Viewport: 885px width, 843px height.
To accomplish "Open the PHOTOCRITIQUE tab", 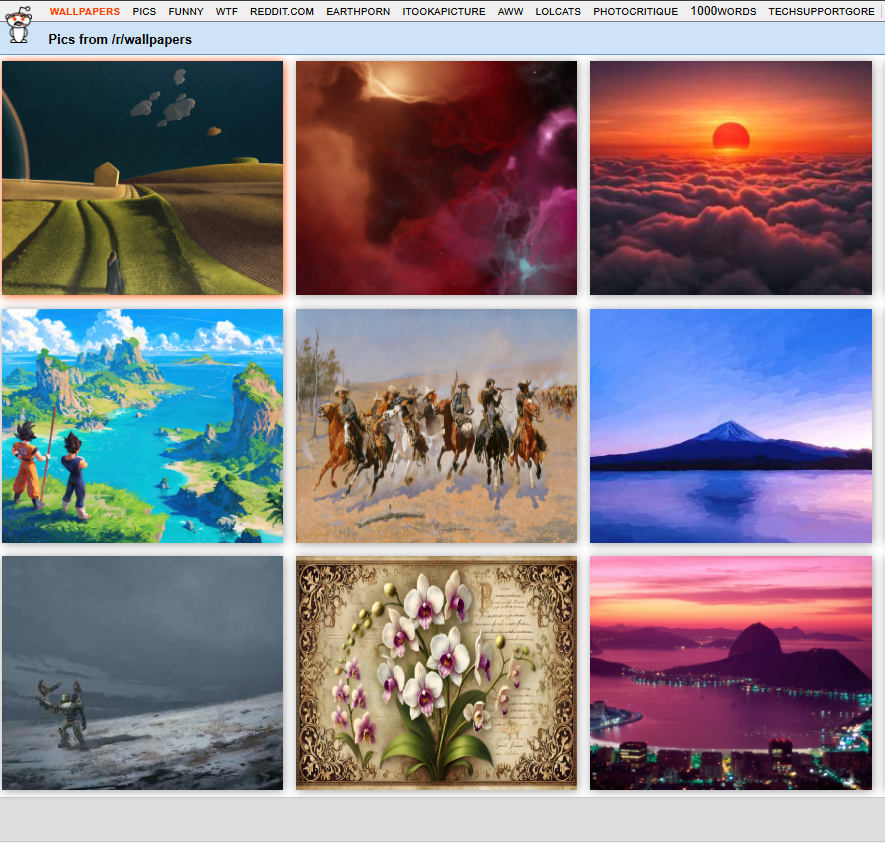I will click(x=635, y=12).
